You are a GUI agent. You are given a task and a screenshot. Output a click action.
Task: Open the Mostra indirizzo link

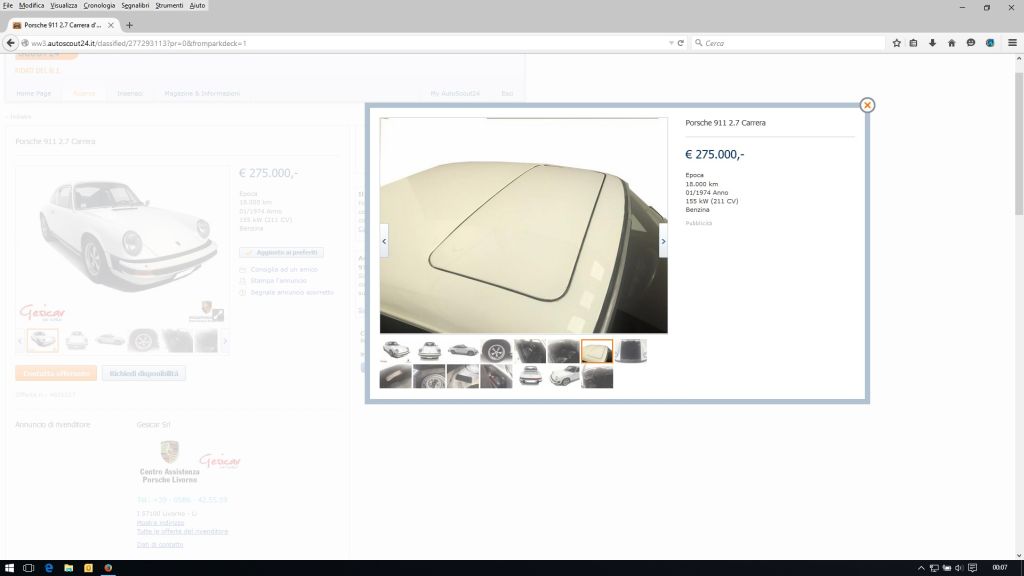(x=160, y=523)
